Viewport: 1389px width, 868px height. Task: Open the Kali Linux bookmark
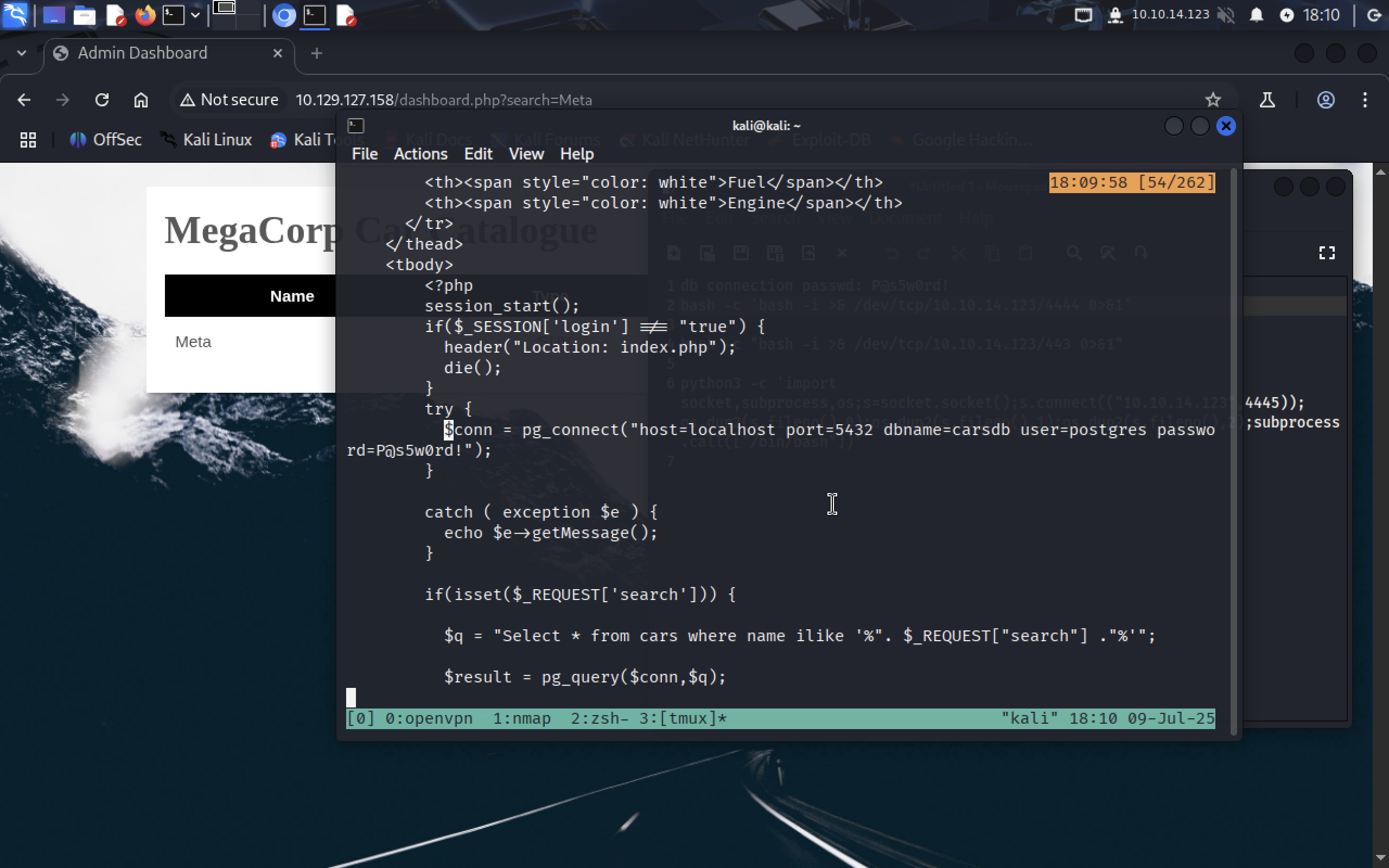tap(206, 139)
